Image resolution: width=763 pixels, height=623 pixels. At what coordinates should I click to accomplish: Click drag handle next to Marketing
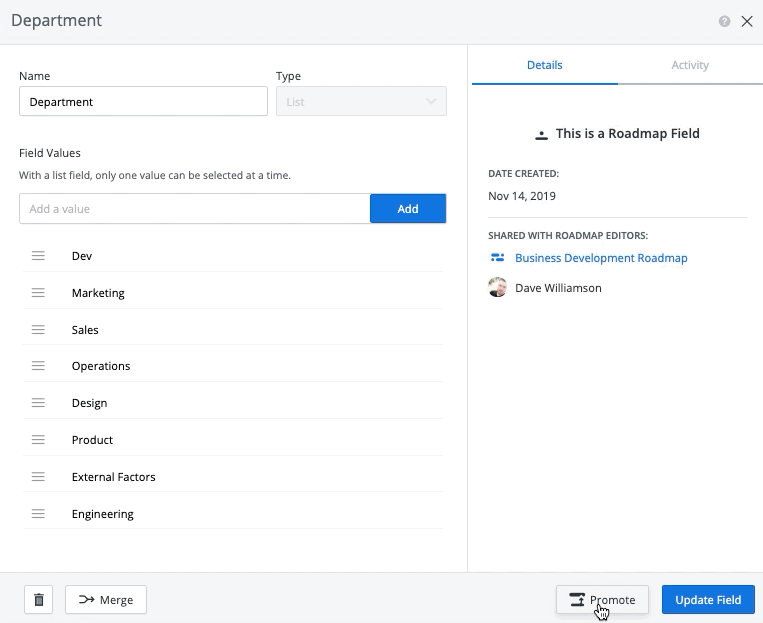coord(38,293)
